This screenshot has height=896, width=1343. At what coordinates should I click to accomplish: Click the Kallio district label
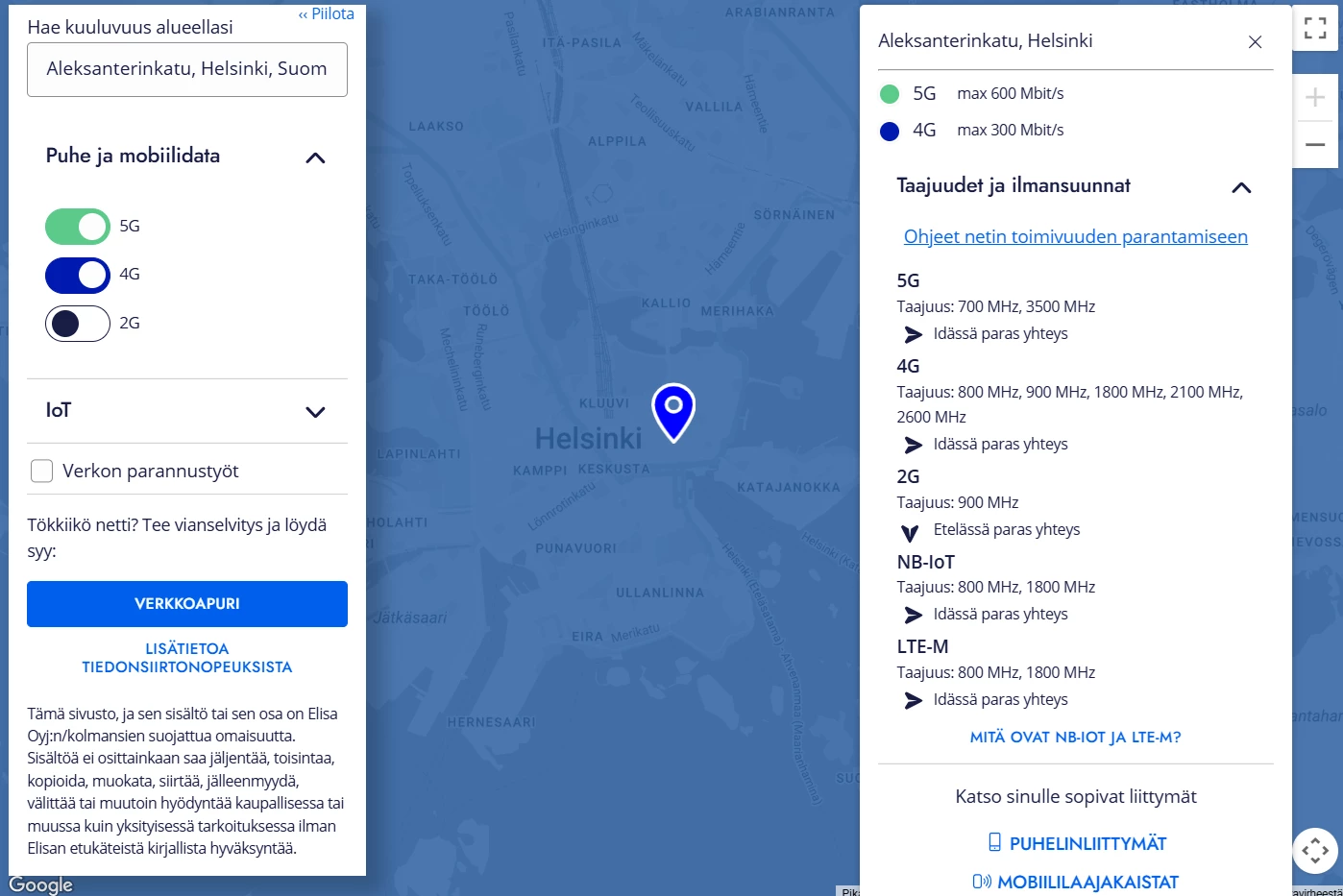click(x=666, y=303)
